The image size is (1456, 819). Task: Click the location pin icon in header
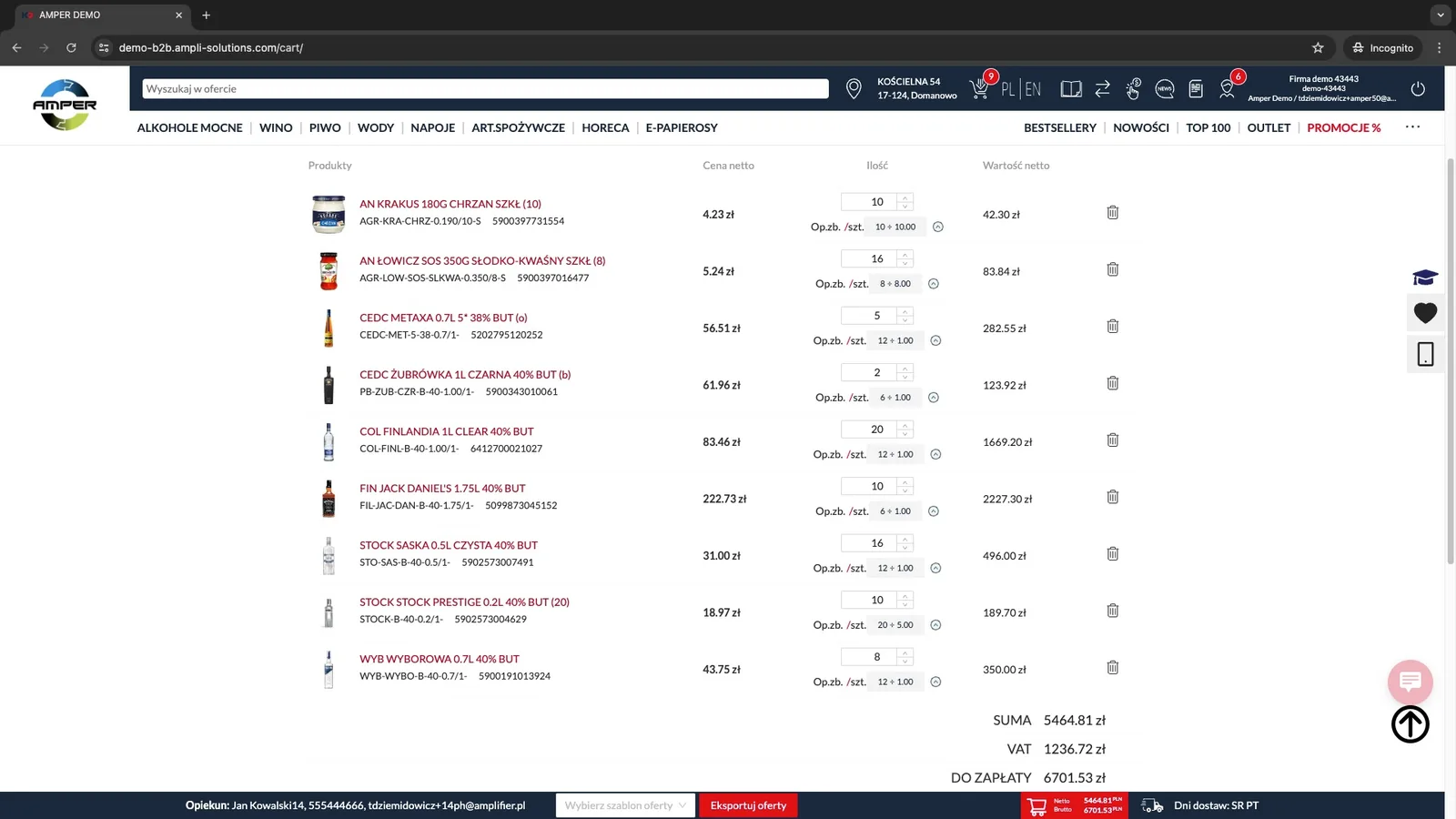(x=854, y=88)
